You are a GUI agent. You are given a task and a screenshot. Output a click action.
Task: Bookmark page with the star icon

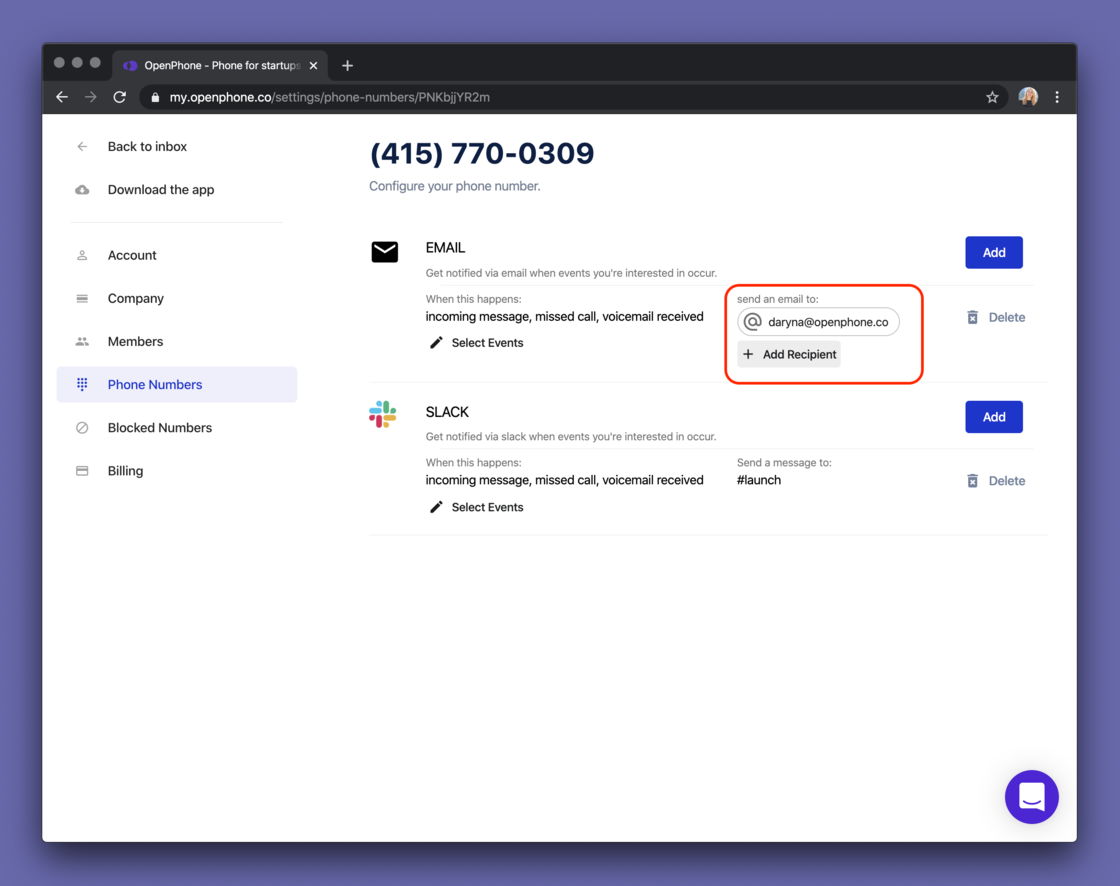point(991,97)
